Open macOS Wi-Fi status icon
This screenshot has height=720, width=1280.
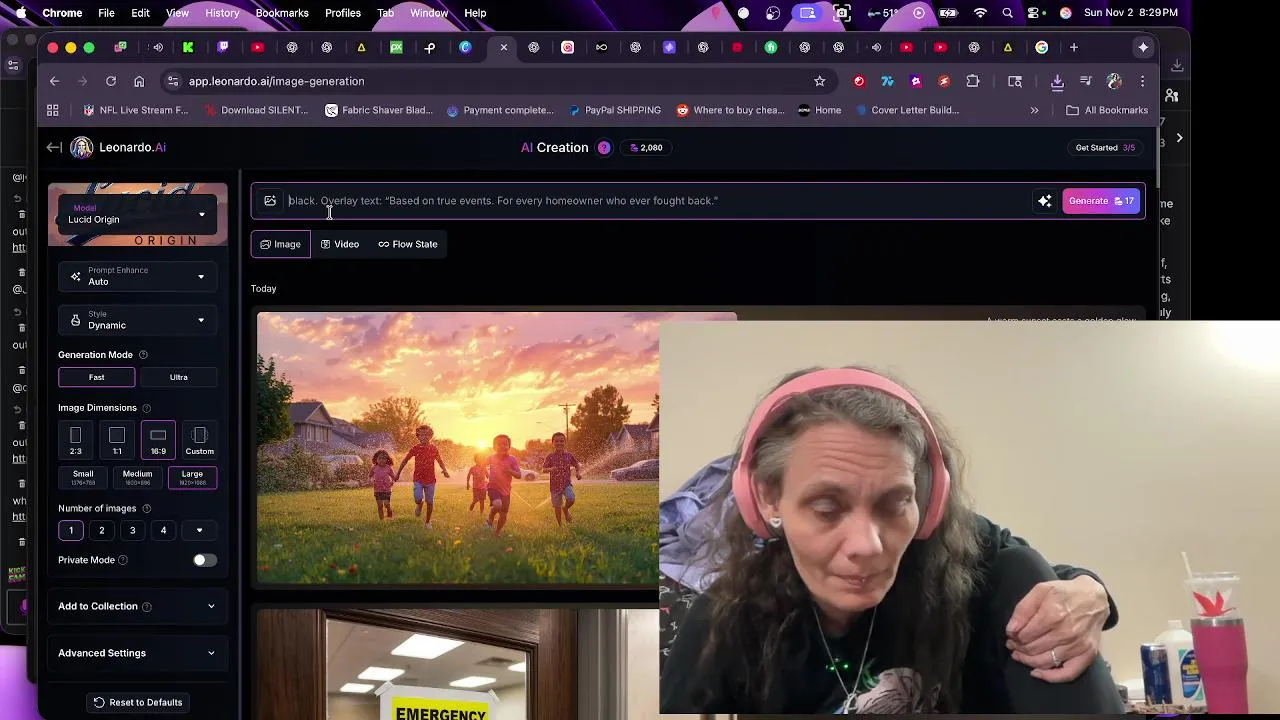point(980,13)
